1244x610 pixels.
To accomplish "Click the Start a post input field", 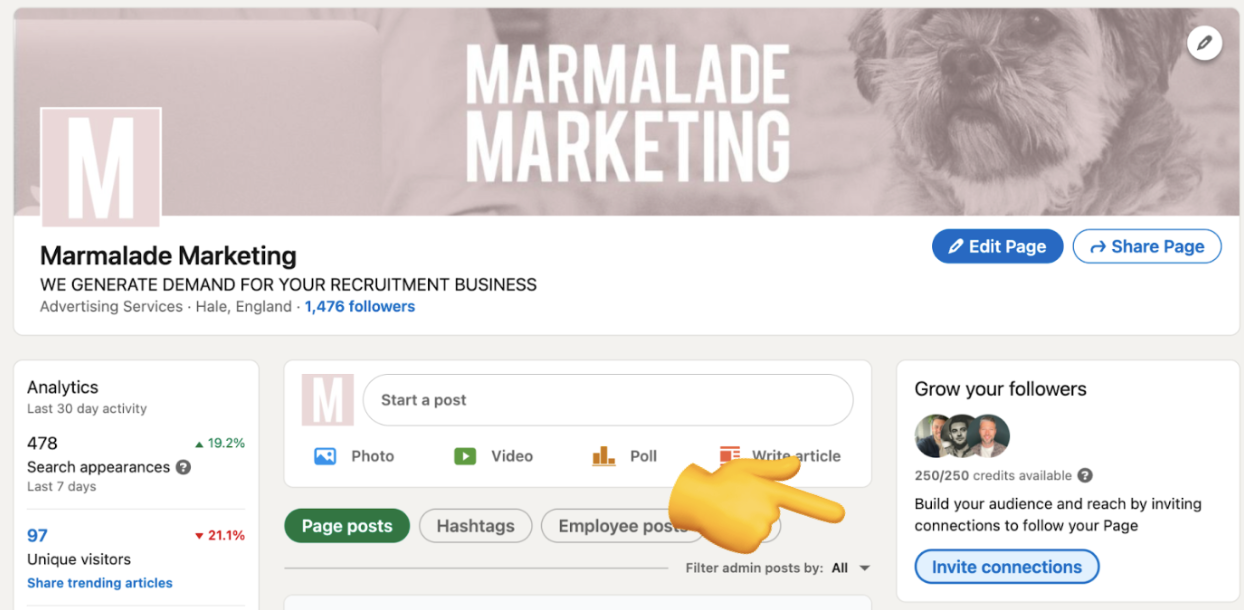I will tap(608, 400).
